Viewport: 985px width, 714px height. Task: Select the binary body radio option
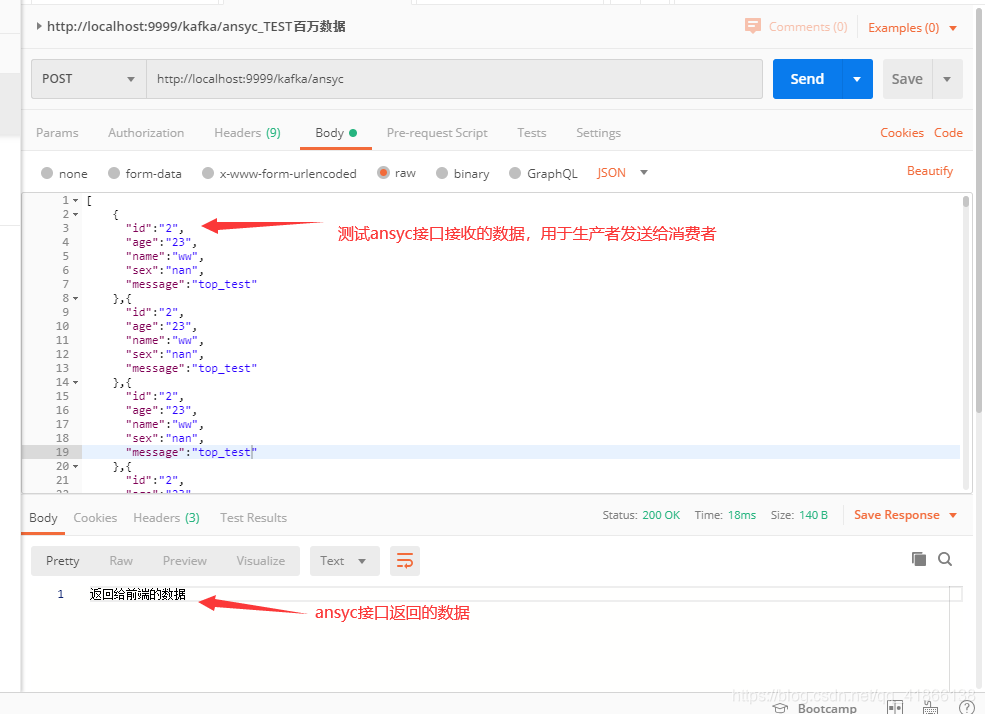point(442,173)
